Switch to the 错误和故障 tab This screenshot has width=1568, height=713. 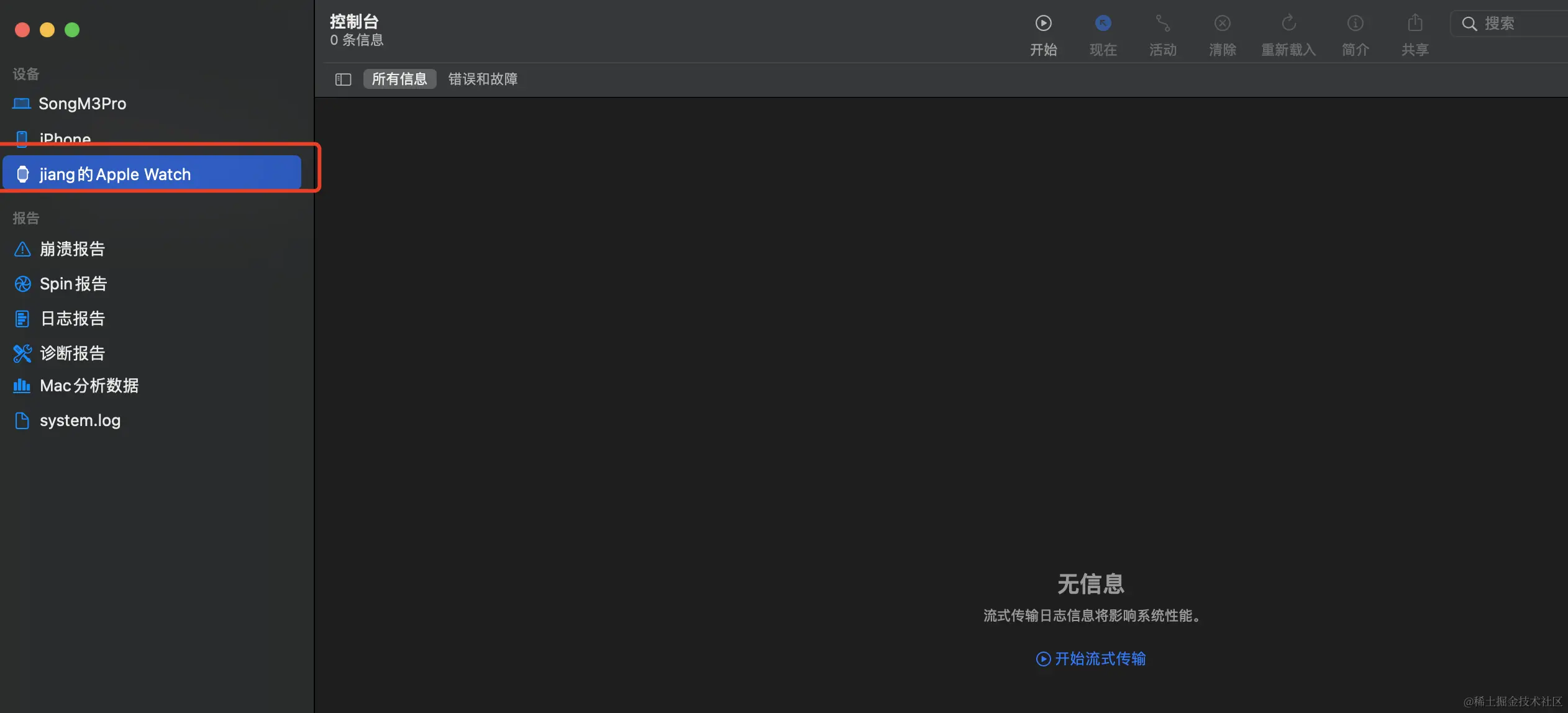(483, 79)
